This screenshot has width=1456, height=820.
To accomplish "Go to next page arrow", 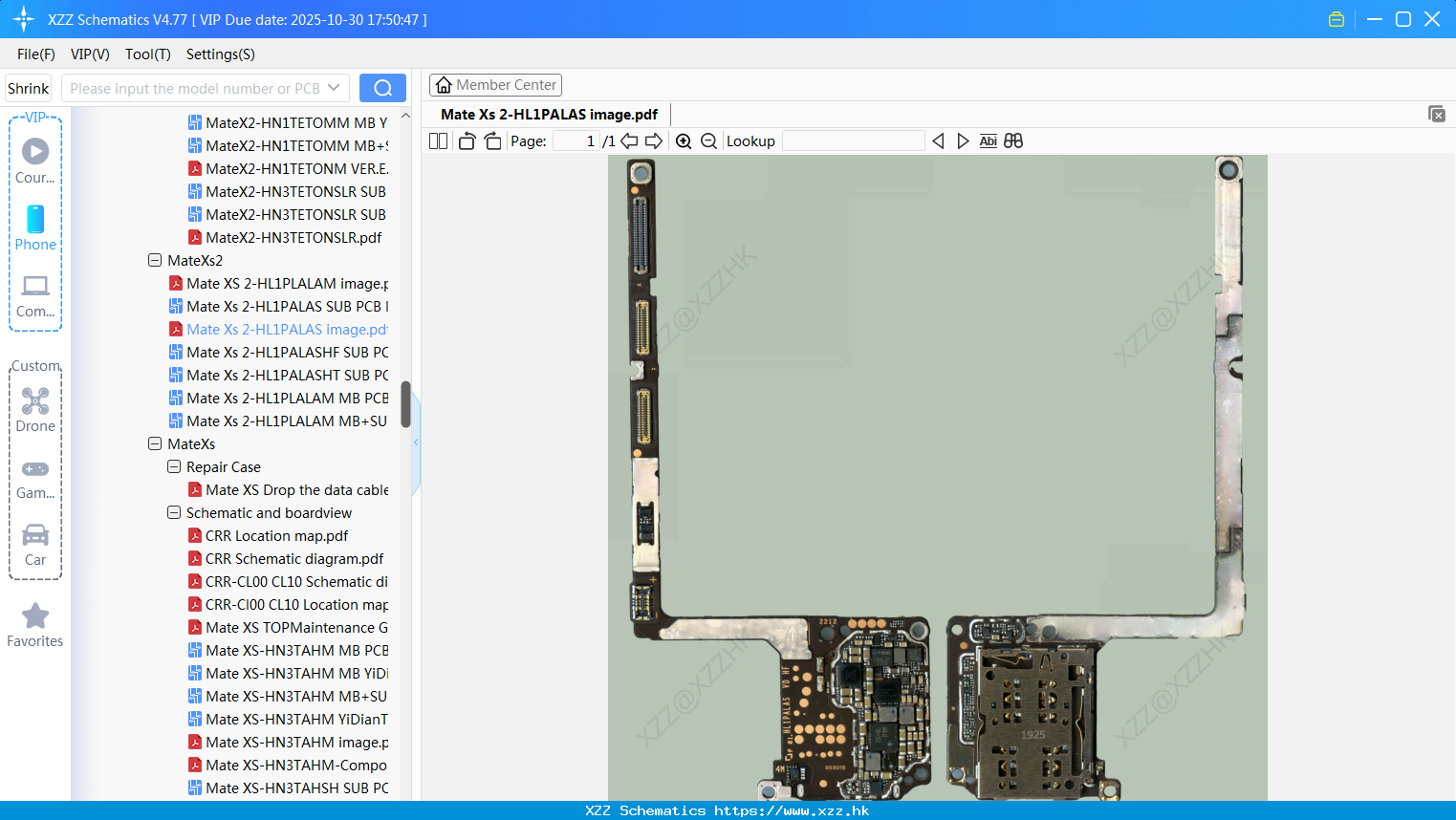I will (x=654, y=141).
